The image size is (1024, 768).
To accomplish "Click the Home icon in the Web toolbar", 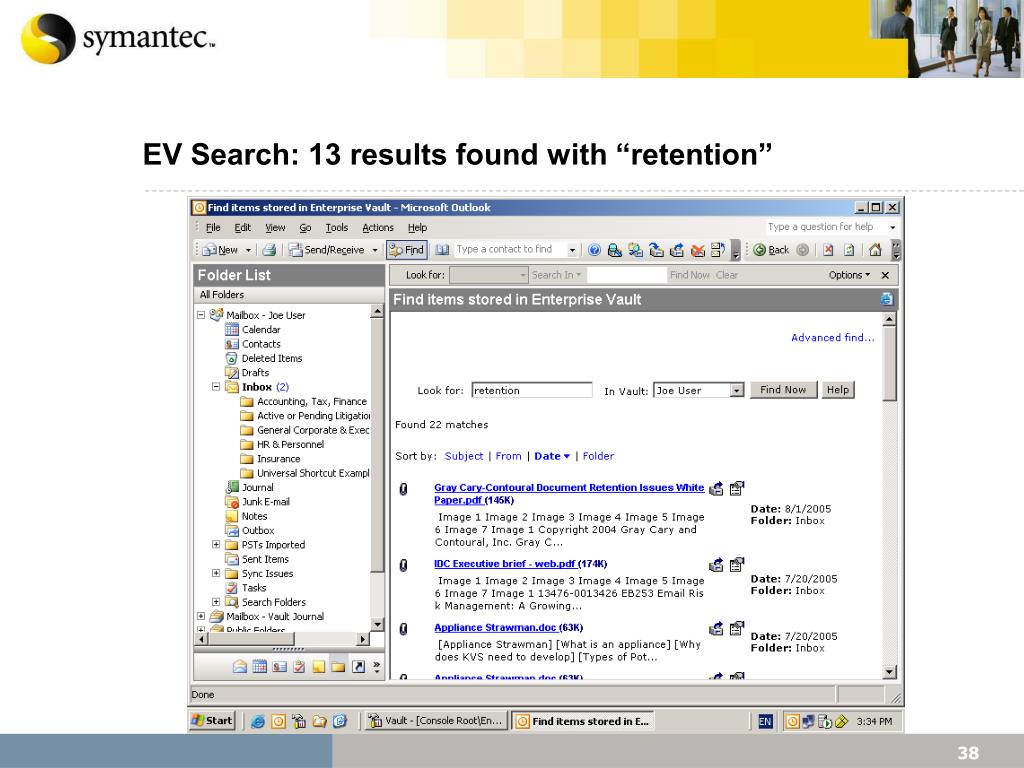I will tap(875, 250).
